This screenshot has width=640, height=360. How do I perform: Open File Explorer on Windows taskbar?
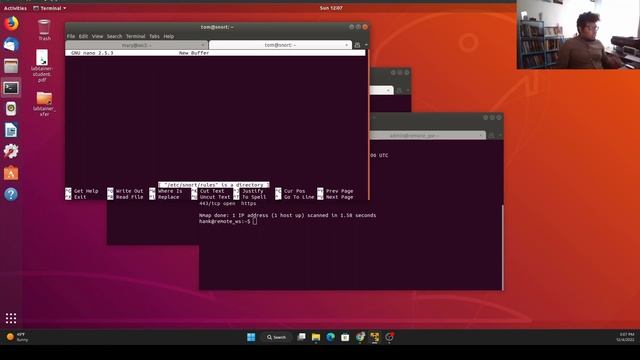316,337
